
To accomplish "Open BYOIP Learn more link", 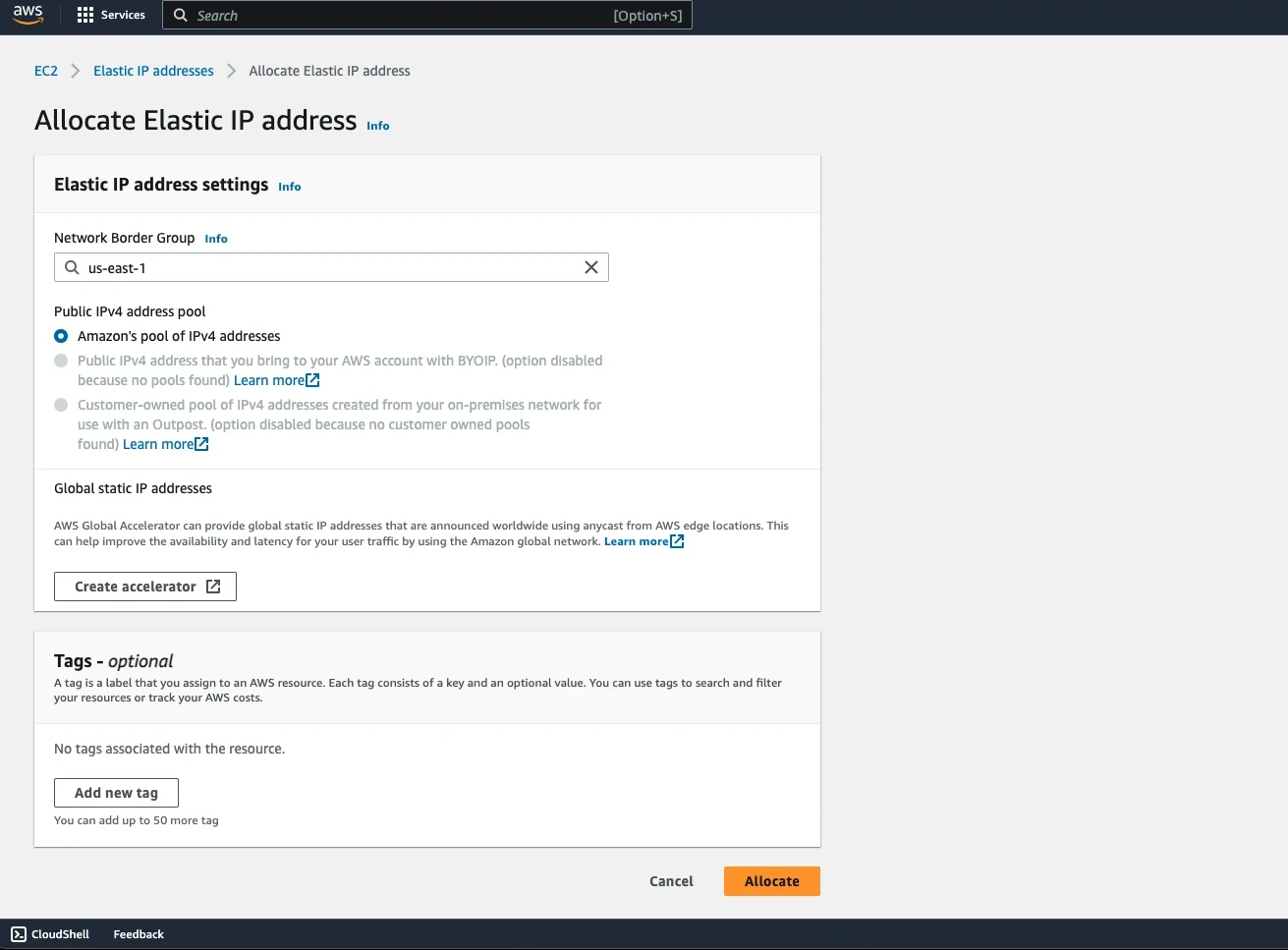I will tap(269, 380).
